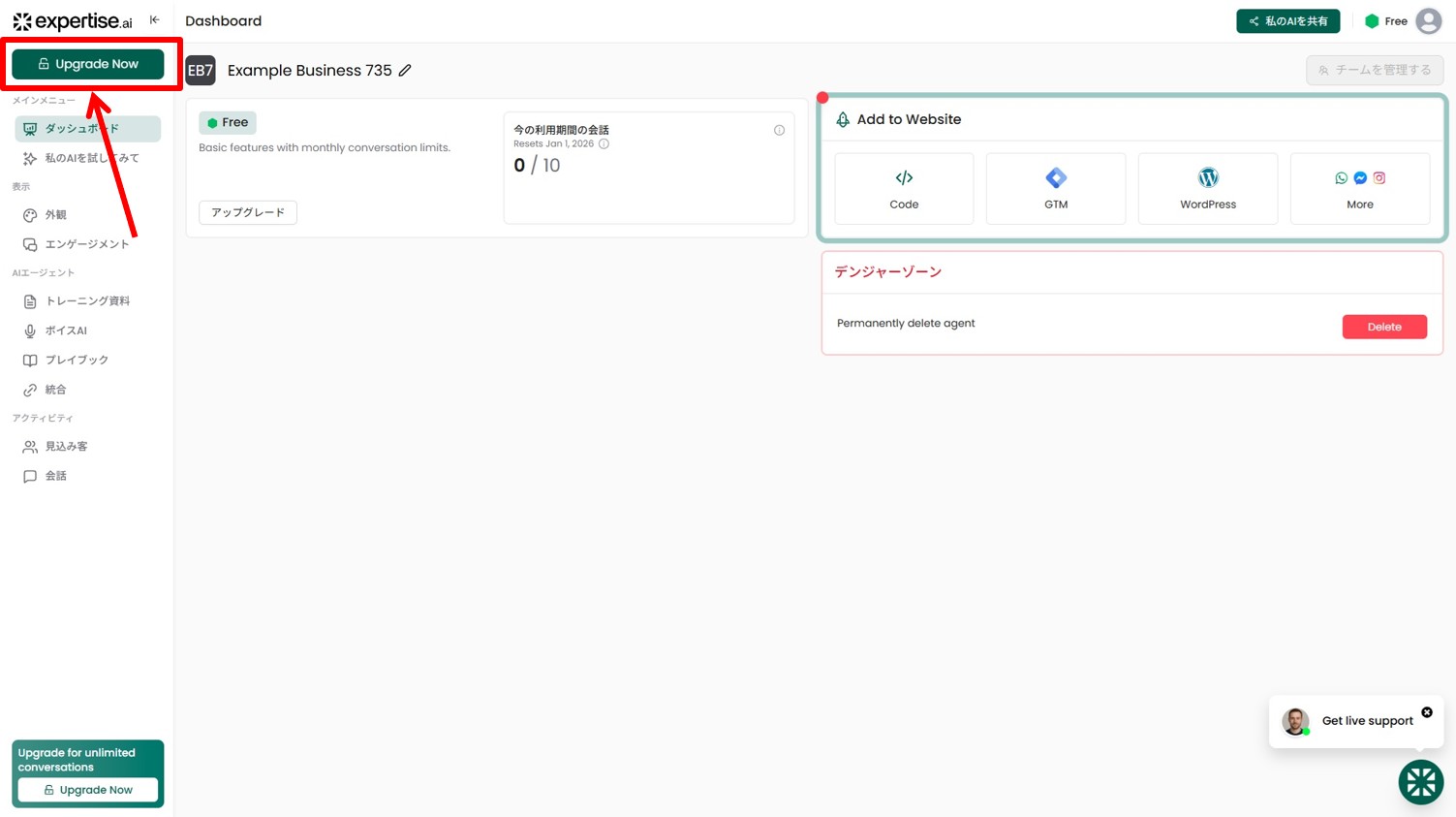Image resolution: width=1456 pixels, height=817 pixels.
Task: Go to トレーニング資料 menu item
Action: (87, 301)
